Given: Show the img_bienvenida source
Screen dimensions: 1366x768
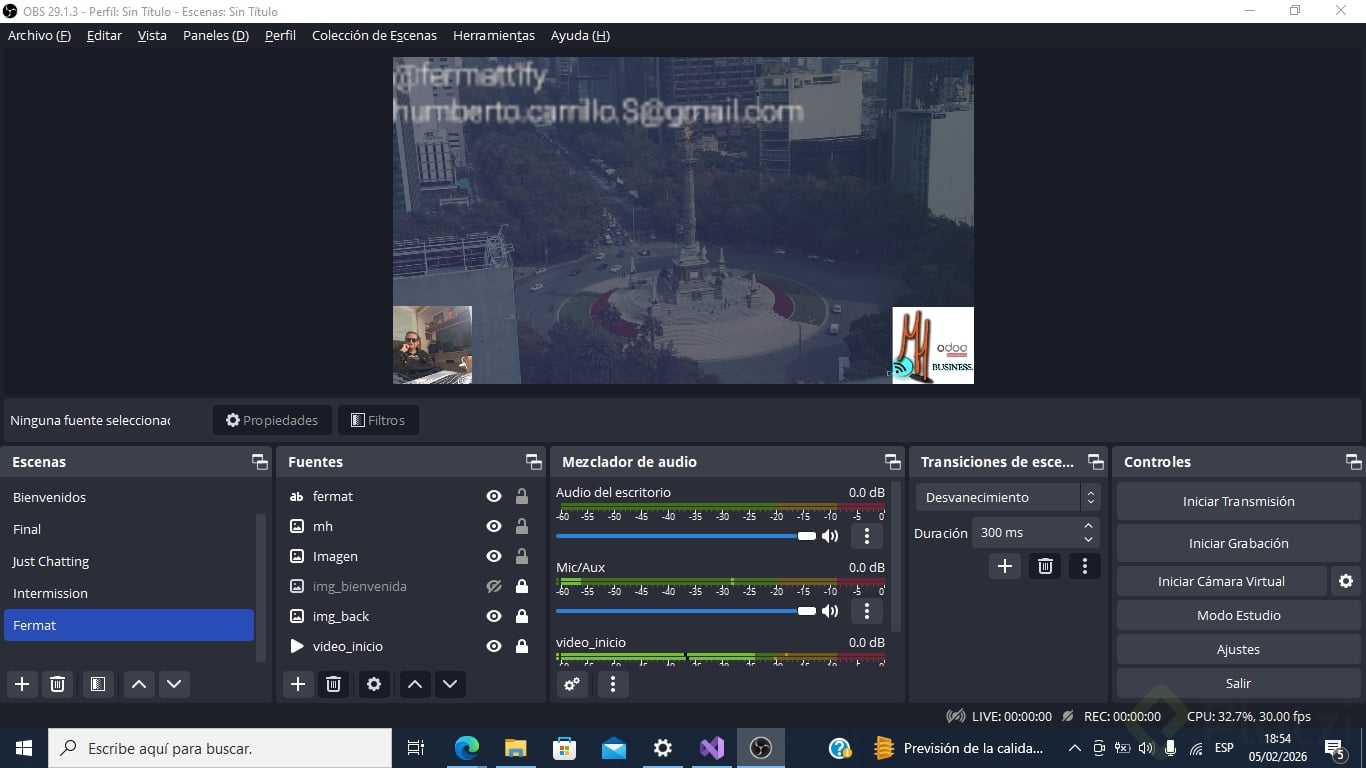Looking at the screenshot, I should click(494, 586).
